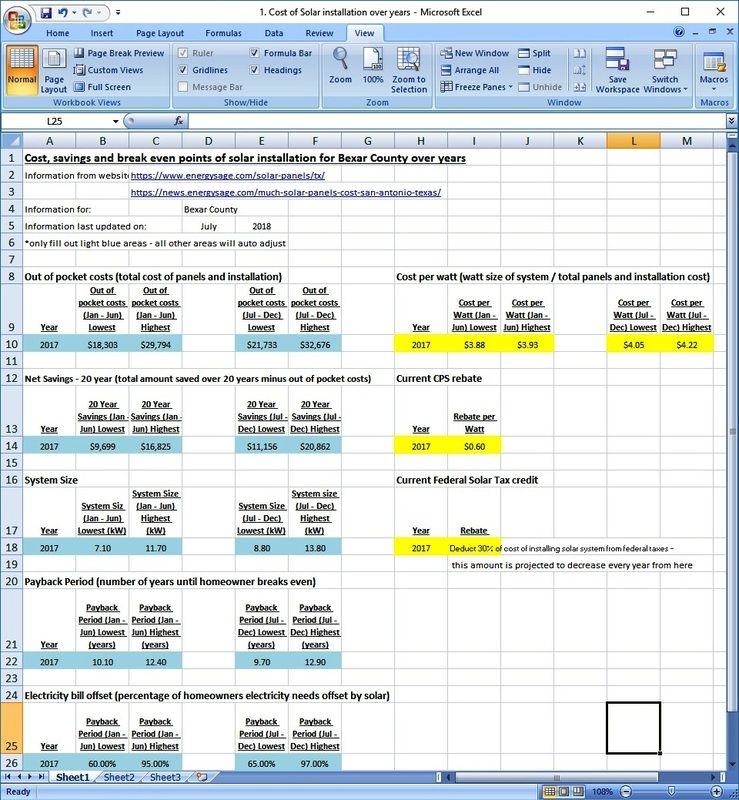This screenshot has width=739, height=800.
Task: Click the Save icon in Quick Access toolbar
Action: (46, 12)
